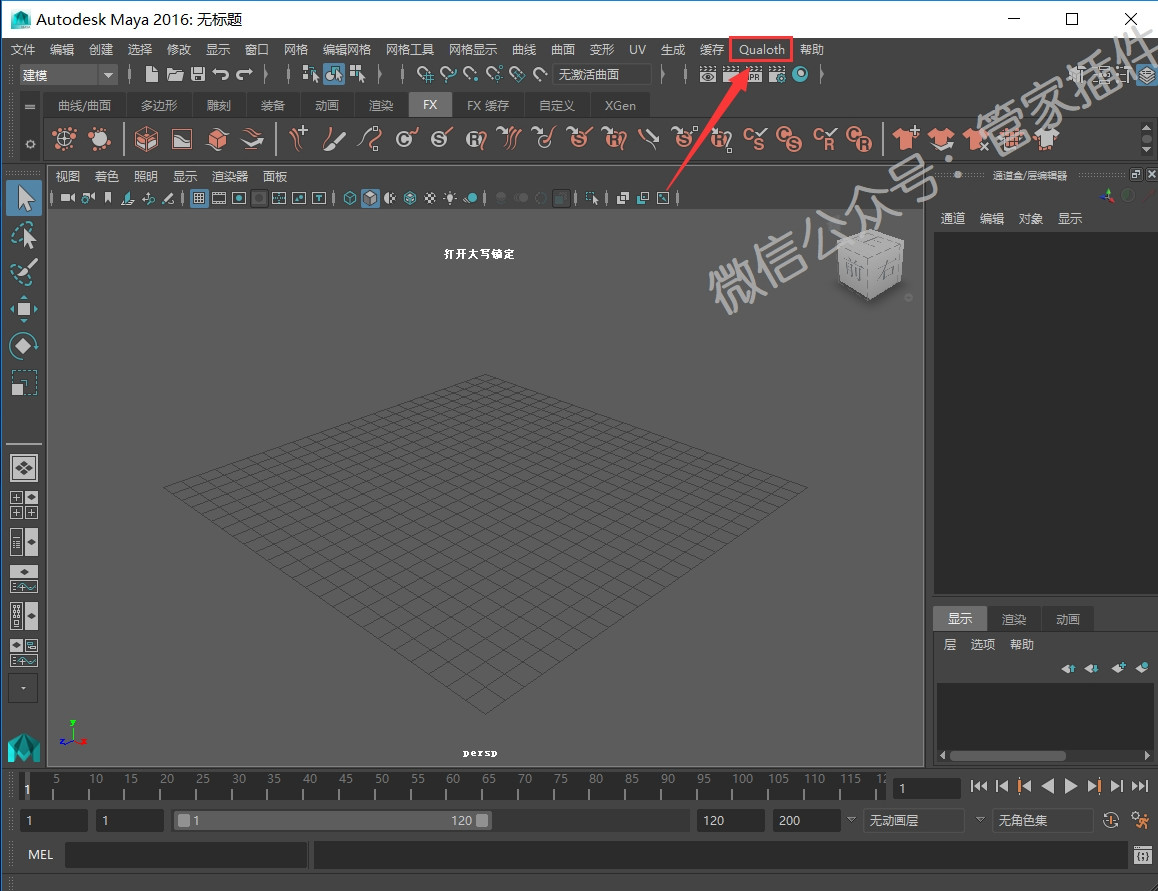Toggle snap to grids icon
1158x891 pixels.
point(425,75)
